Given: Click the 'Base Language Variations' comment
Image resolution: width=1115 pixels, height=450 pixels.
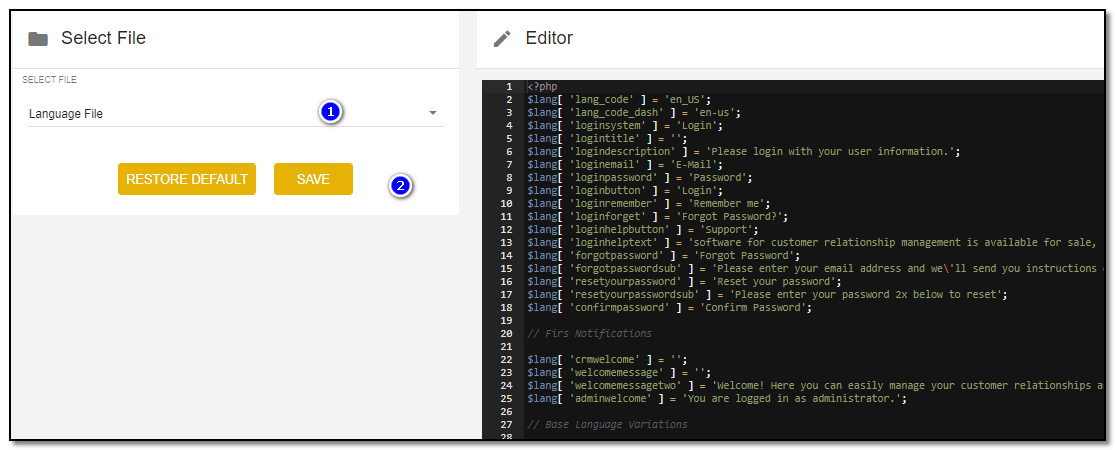Looking at the screenshot, I should 607,424.
